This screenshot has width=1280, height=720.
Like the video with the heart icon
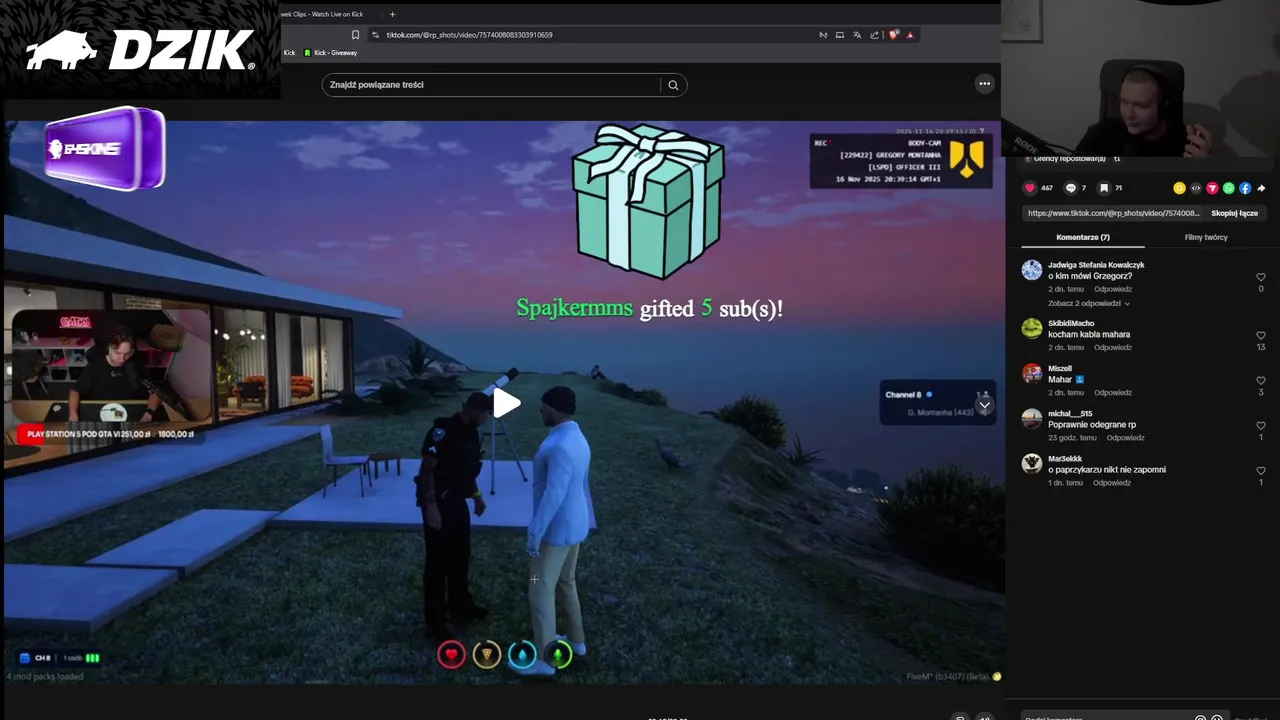(x=1030, y=188)
